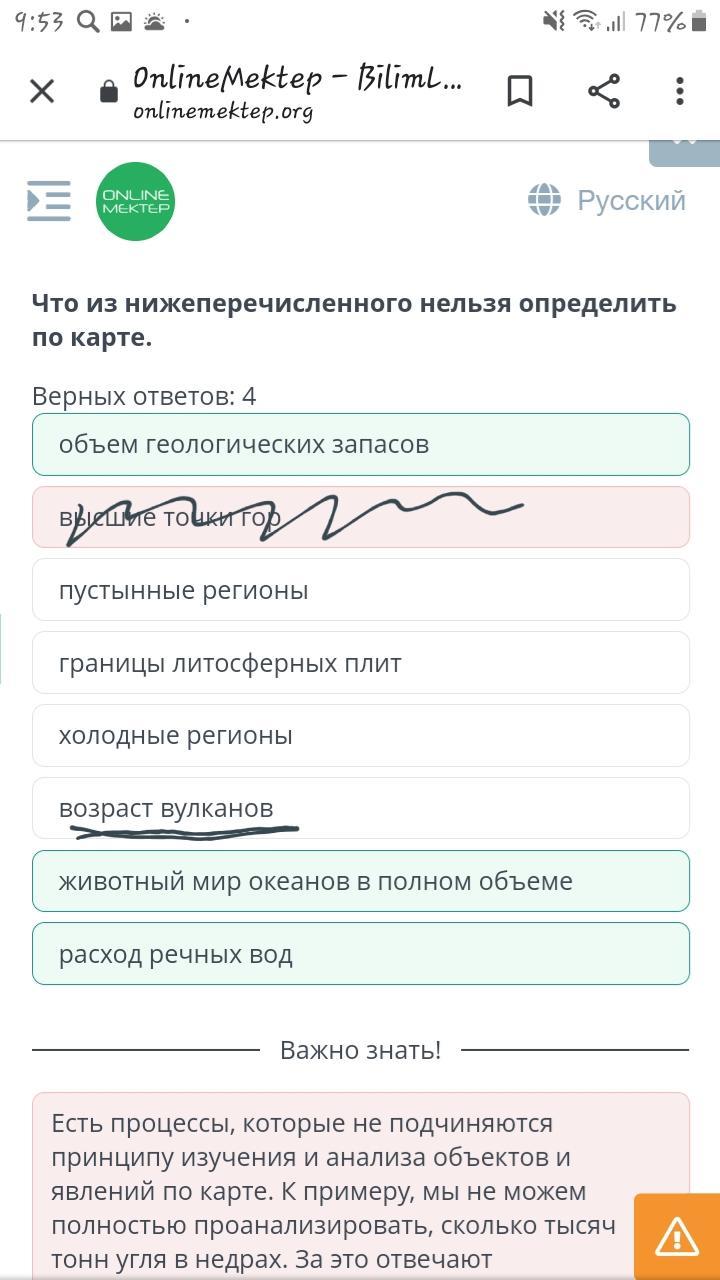720x1280 pixels.
Task: Open the sidebar navigation menu icon
Action: pos(49,201)
